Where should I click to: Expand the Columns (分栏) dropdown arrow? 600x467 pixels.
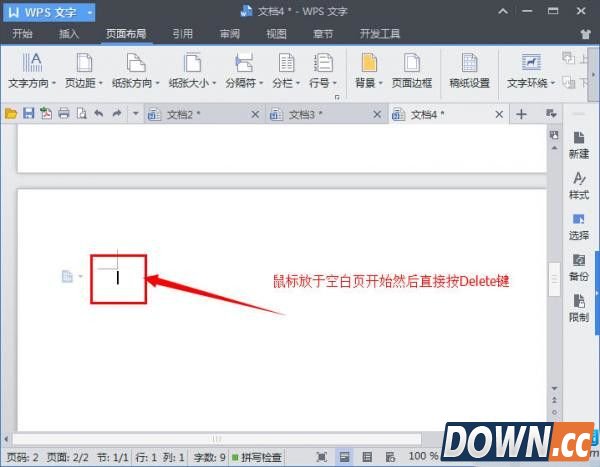[298, 83]
